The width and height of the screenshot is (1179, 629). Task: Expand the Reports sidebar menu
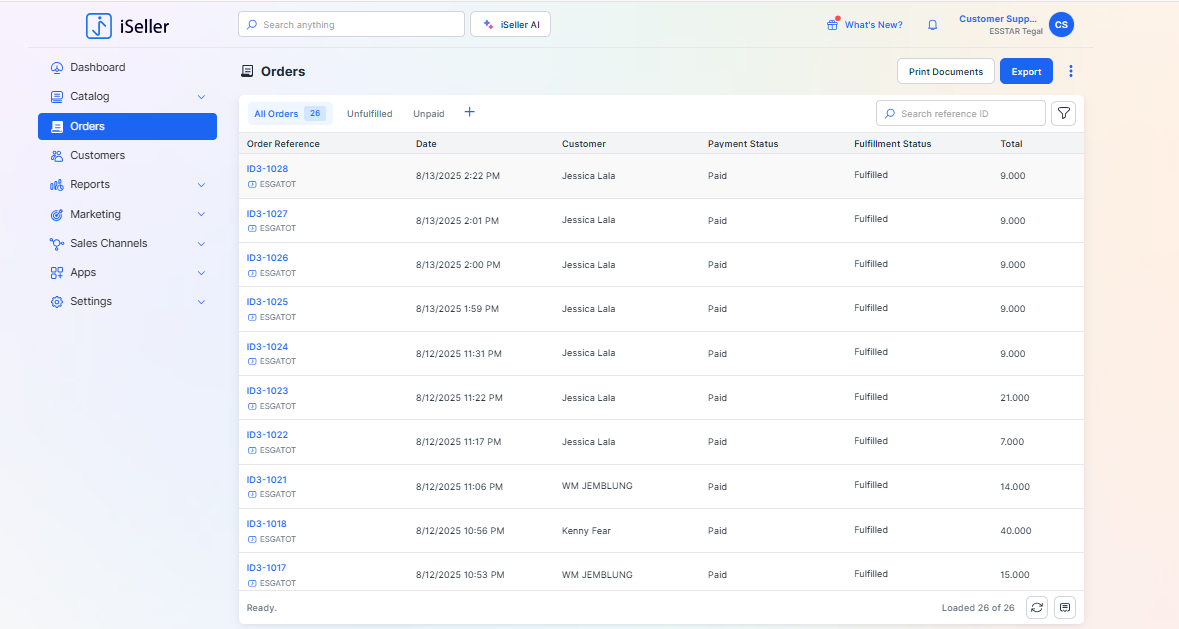[x=201, y=185]
